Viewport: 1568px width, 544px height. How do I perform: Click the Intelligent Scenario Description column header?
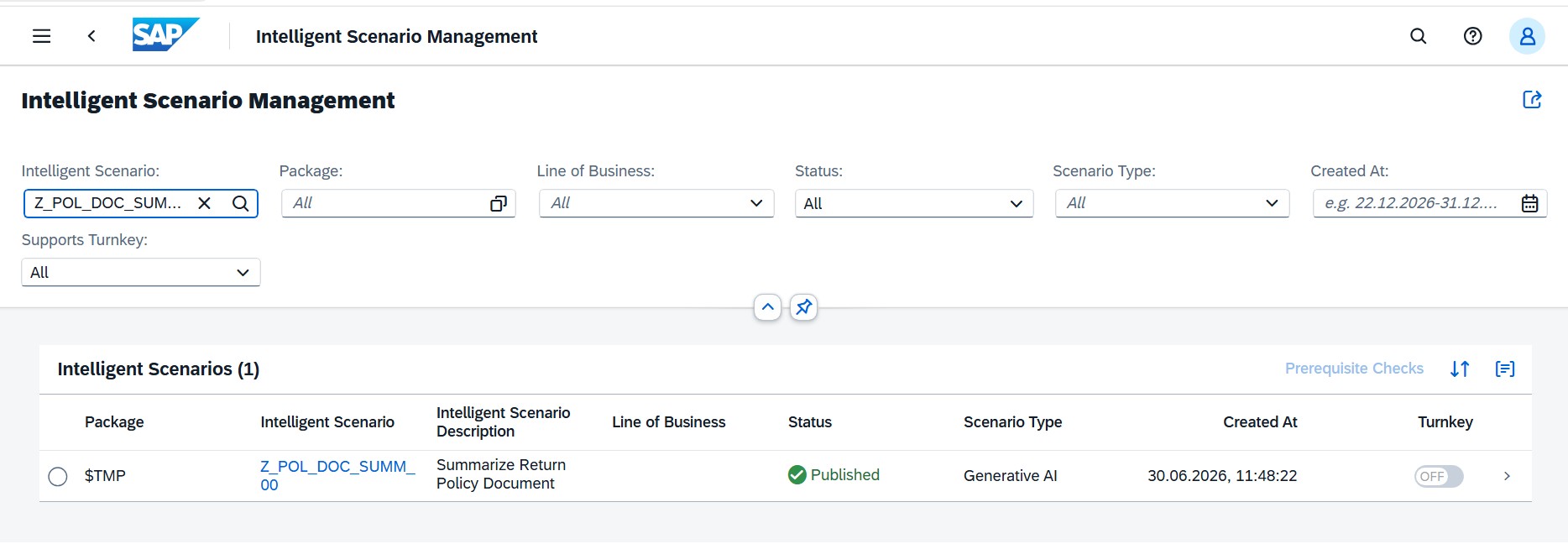pos(503,422)
